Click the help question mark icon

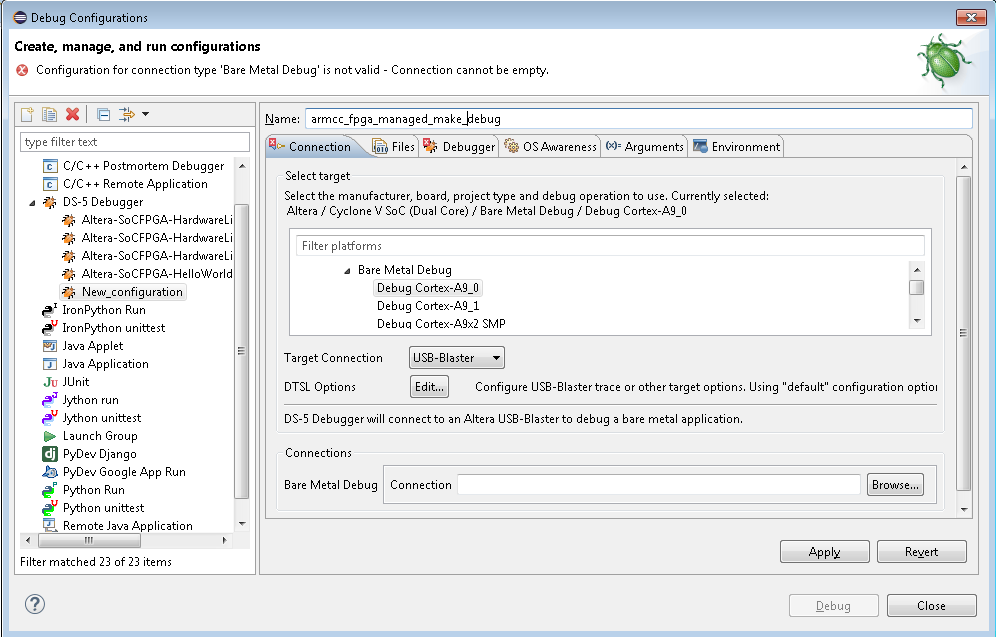[35, 604]
